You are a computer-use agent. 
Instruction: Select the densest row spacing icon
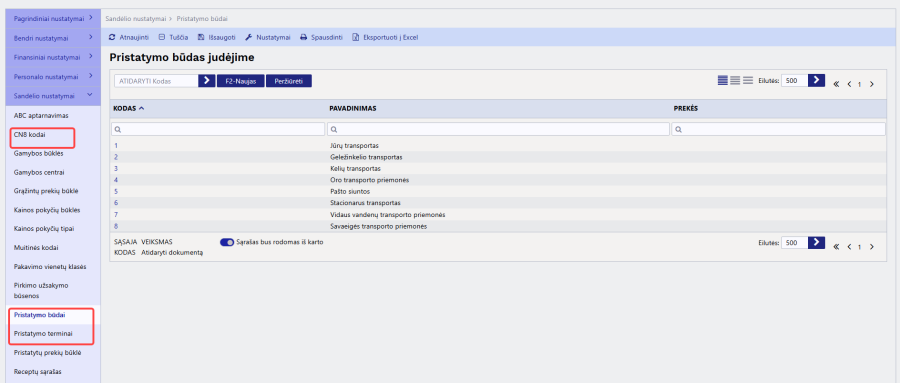(x=723, y=81)
